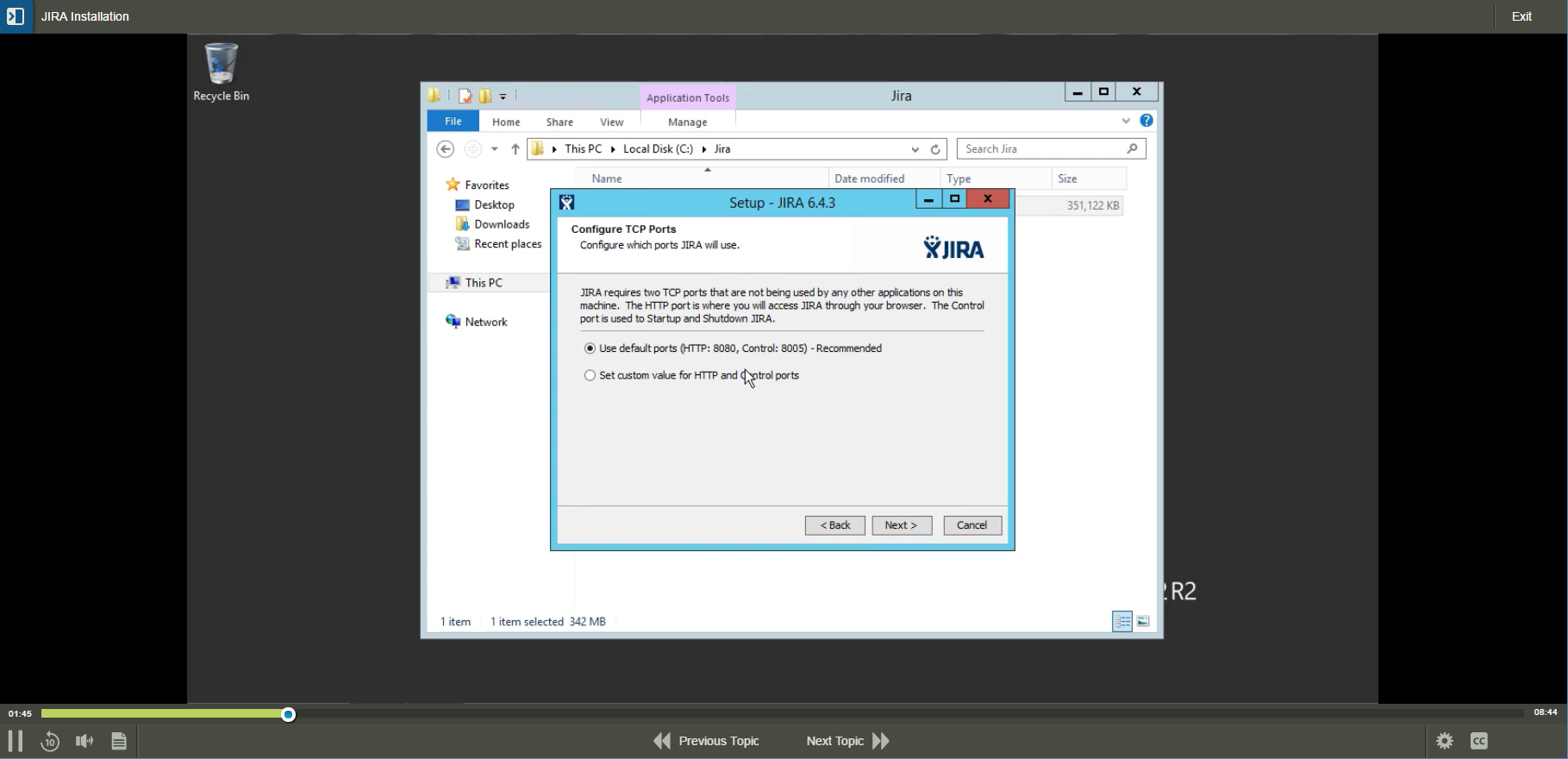Click the video progress slider handle
Image resolution: width=1568 pixels, height=759 pixels.
point(289,714)
